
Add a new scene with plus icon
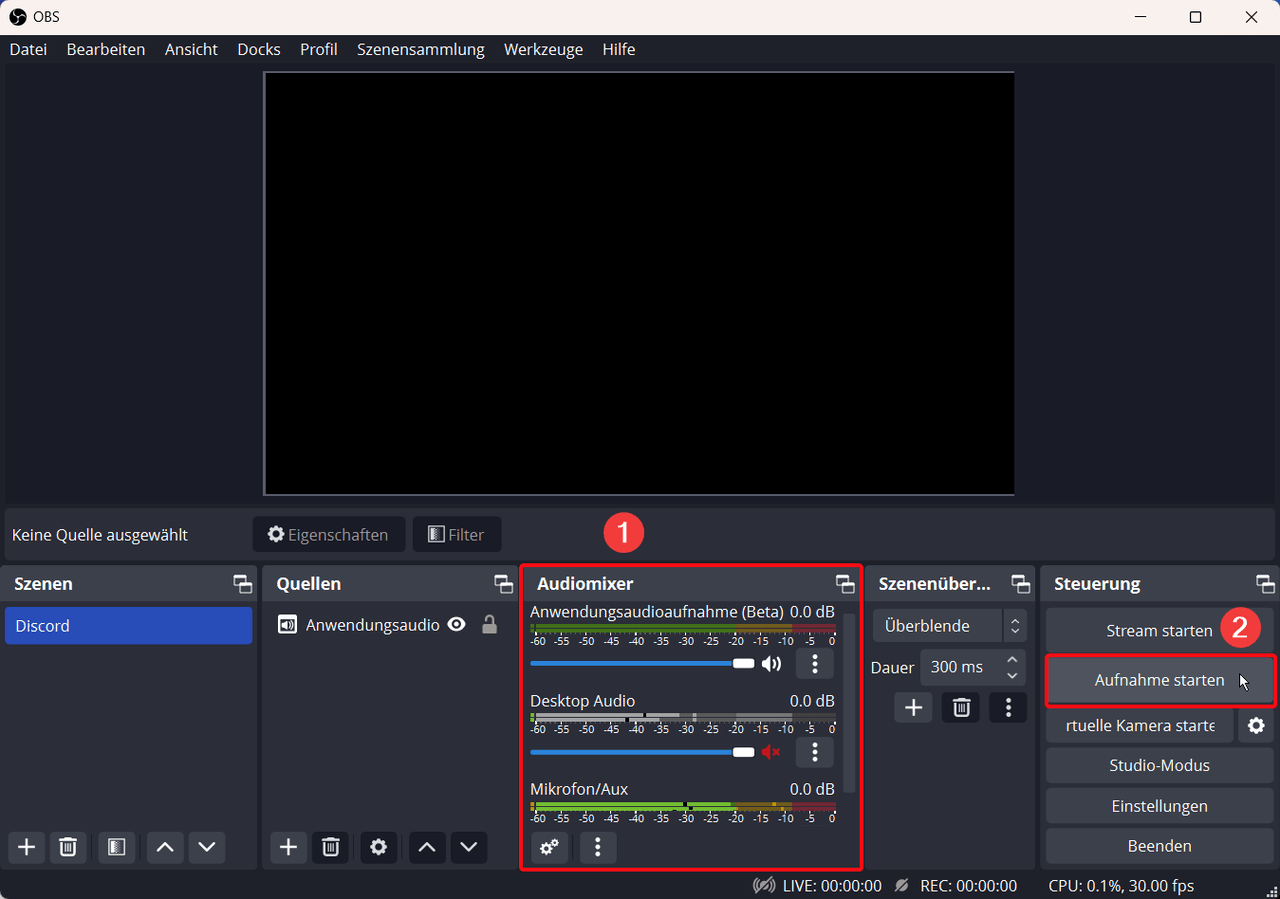[x=27, y=847]
